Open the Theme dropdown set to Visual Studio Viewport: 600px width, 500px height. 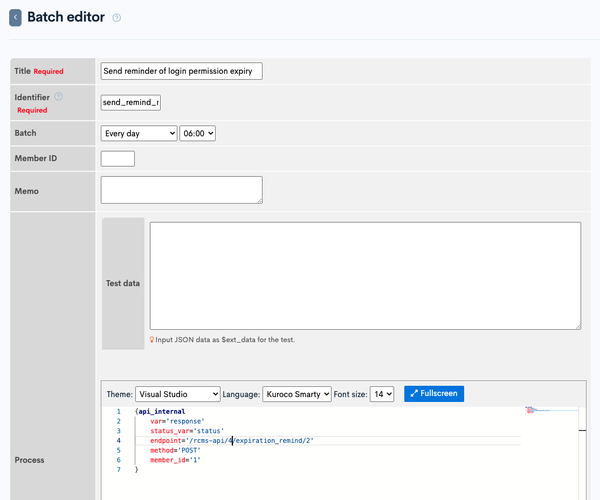pyautogui.click(x=178, y=394)
